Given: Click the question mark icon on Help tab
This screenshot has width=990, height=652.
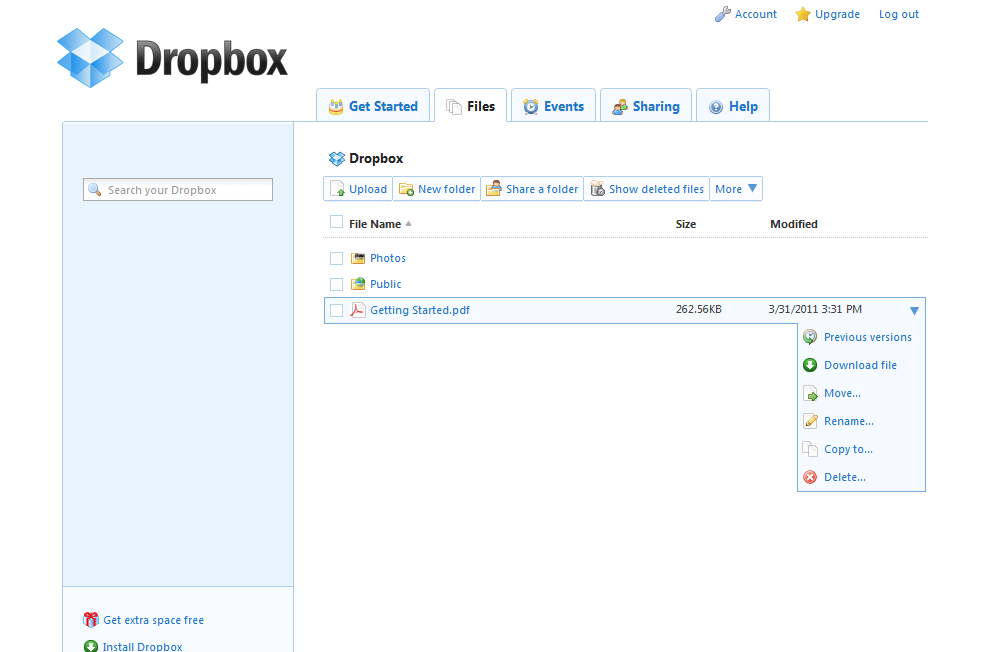Looking at the screenshot, I should [x=715, y=107].
